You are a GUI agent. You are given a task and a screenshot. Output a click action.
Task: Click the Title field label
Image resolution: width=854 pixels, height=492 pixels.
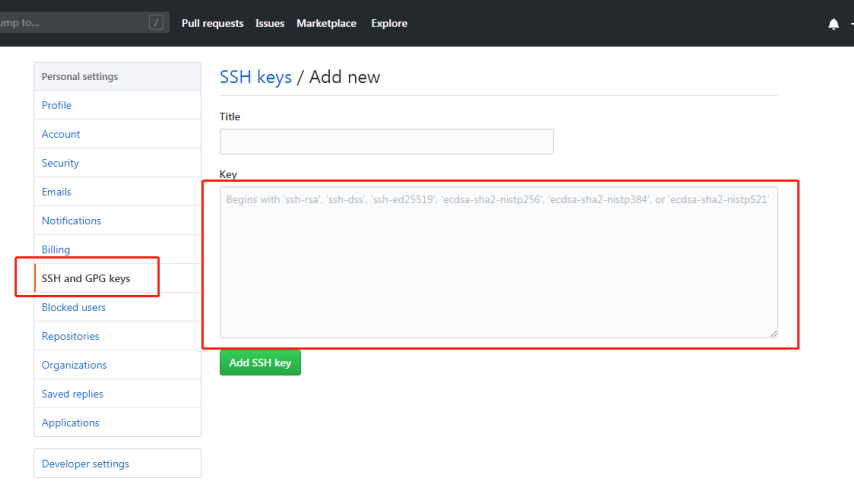click(230, 117)
